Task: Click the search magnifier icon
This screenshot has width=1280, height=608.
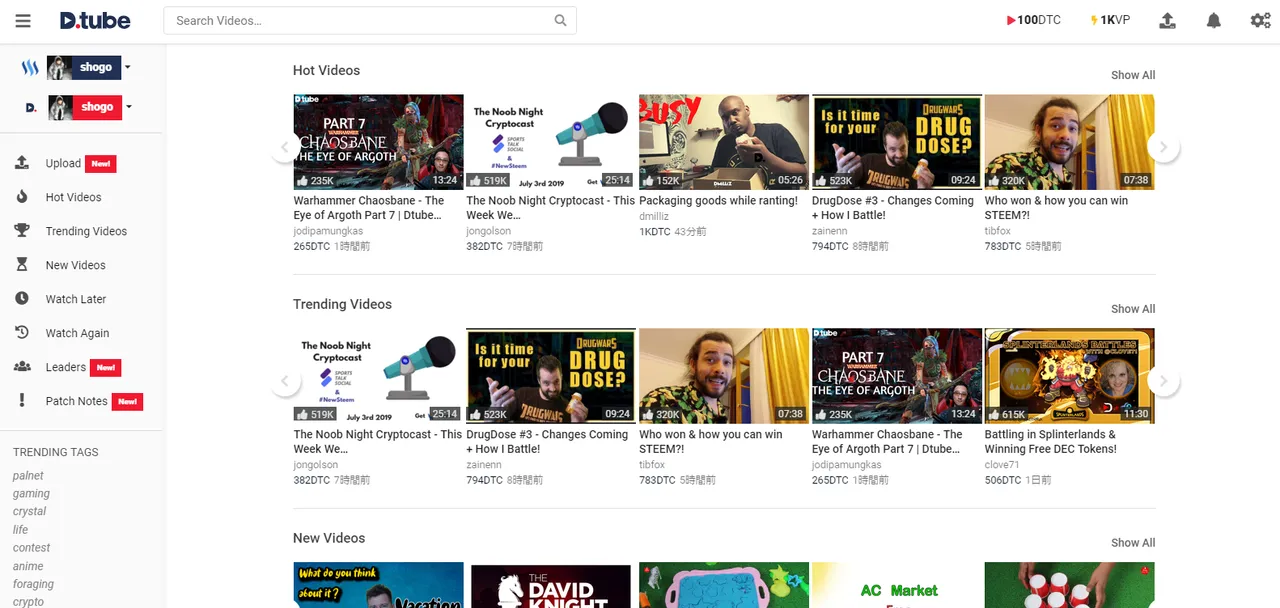Action: 561,20
